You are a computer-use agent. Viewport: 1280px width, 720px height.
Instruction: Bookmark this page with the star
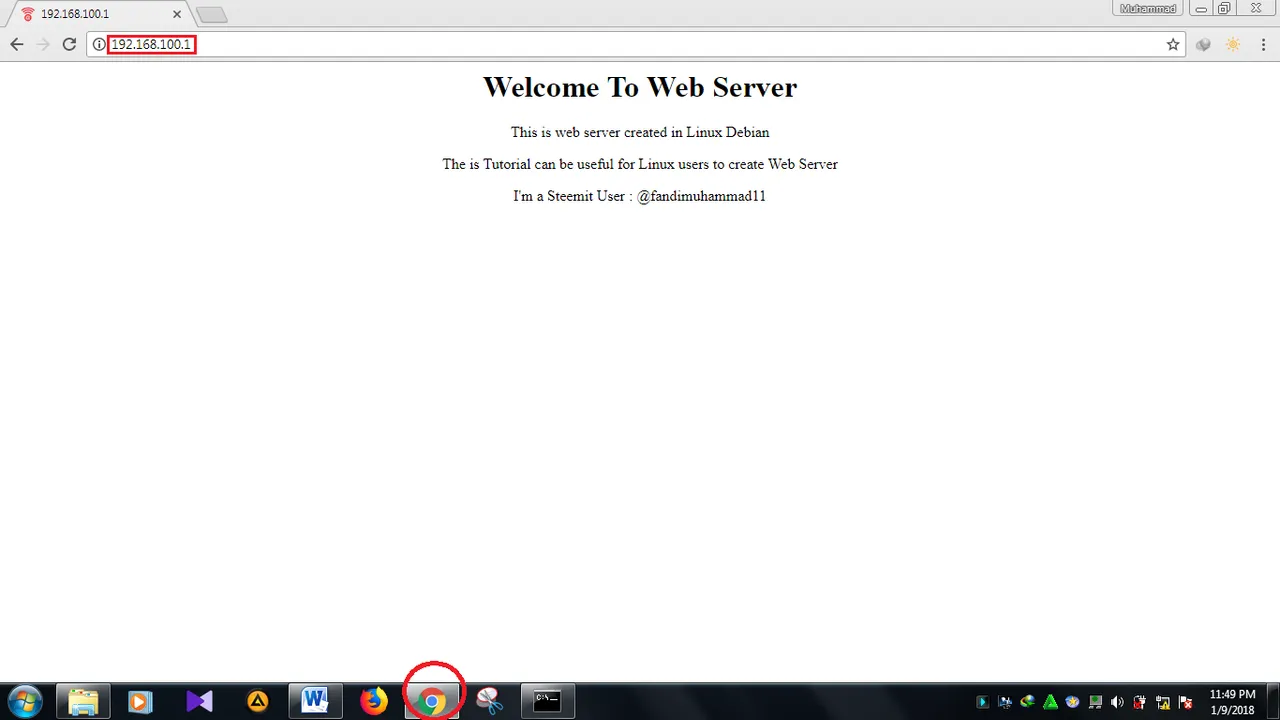1173,44
